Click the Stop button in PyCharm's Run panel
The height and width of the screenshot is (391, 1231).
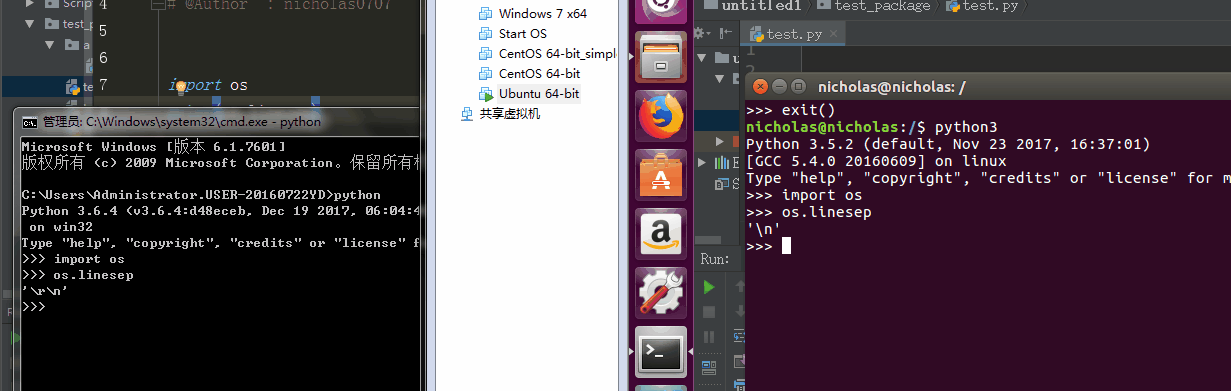click(709, 312)
